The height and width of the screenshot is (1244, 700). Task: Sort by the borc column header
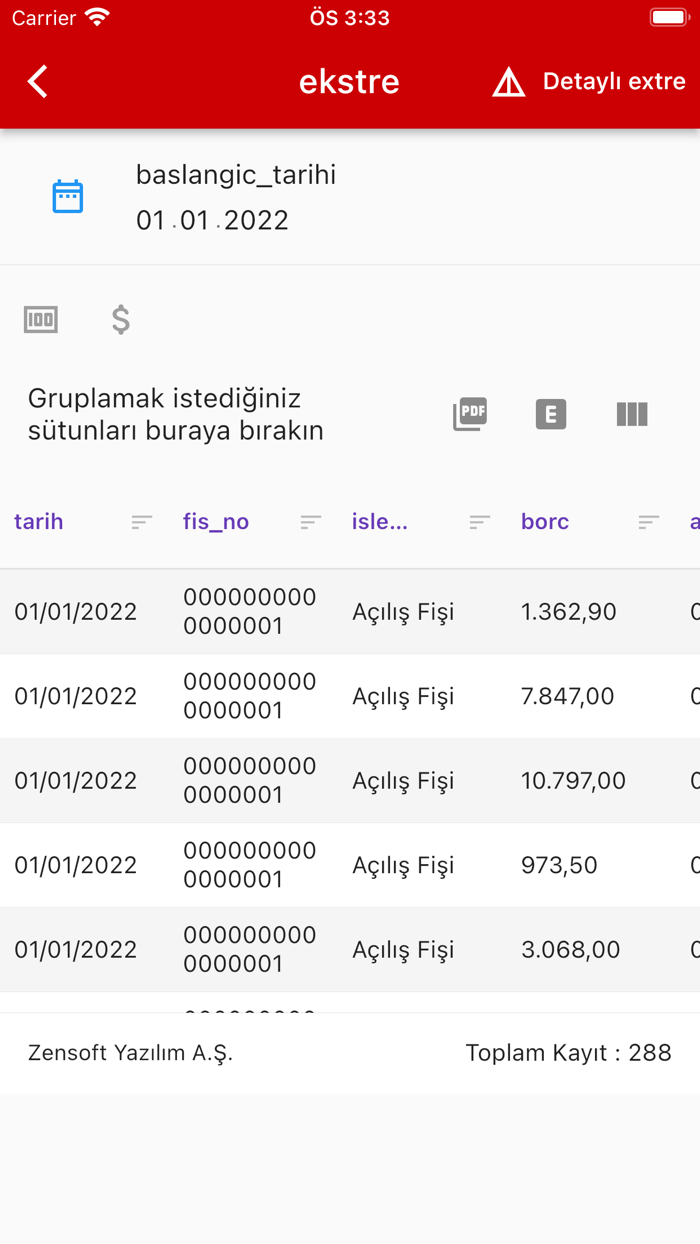point(545,521)
